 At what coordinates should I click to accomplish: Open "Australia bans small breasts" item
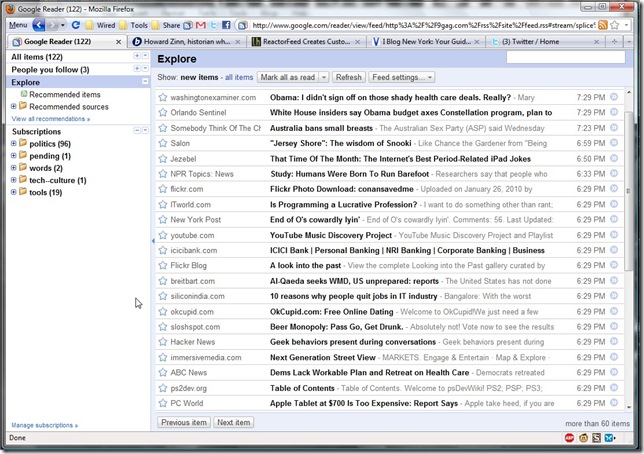321,128
